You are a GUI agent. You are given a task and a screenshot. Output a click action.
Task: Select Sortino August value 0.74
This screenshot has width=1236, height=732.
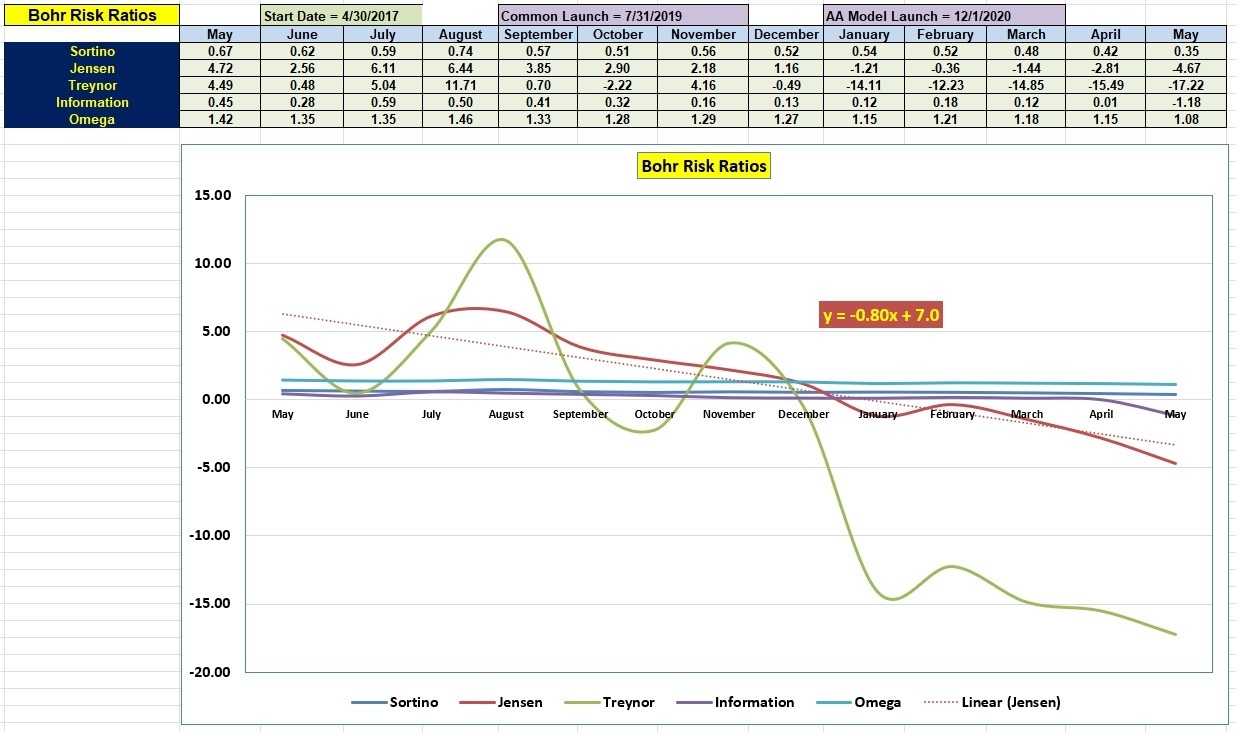coord(460,51)
